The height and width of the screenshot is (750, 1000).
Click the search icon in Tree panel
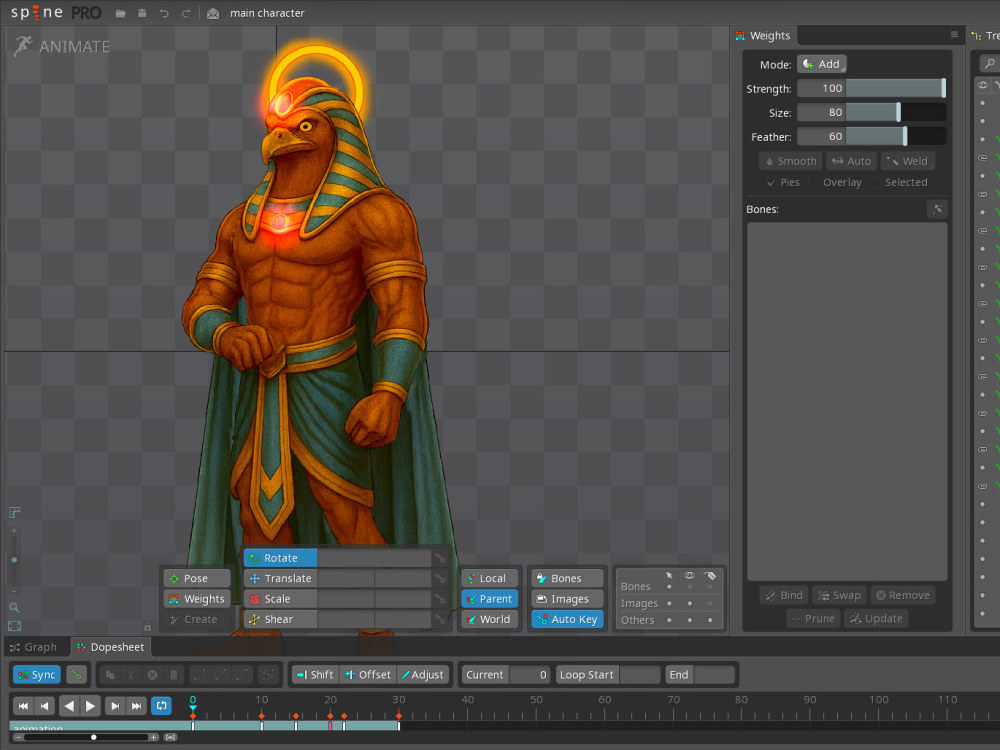pos(989,63)
